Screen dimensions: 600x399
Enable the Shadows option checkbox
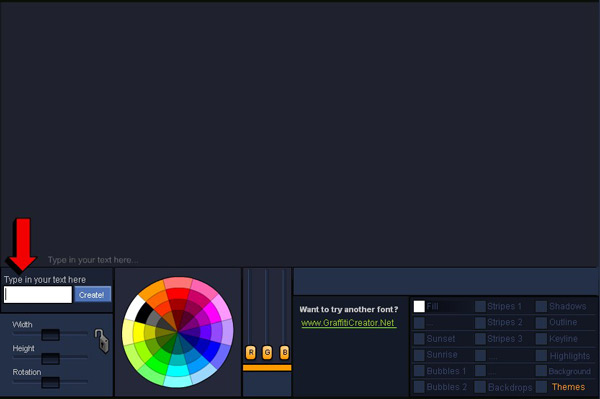(x=541, y=306)
